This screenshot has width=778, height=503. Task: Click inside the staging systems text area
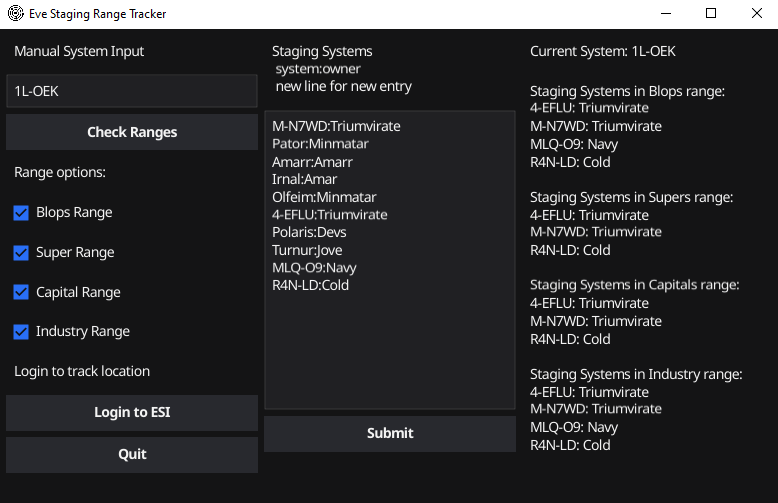tap(390, 260)
